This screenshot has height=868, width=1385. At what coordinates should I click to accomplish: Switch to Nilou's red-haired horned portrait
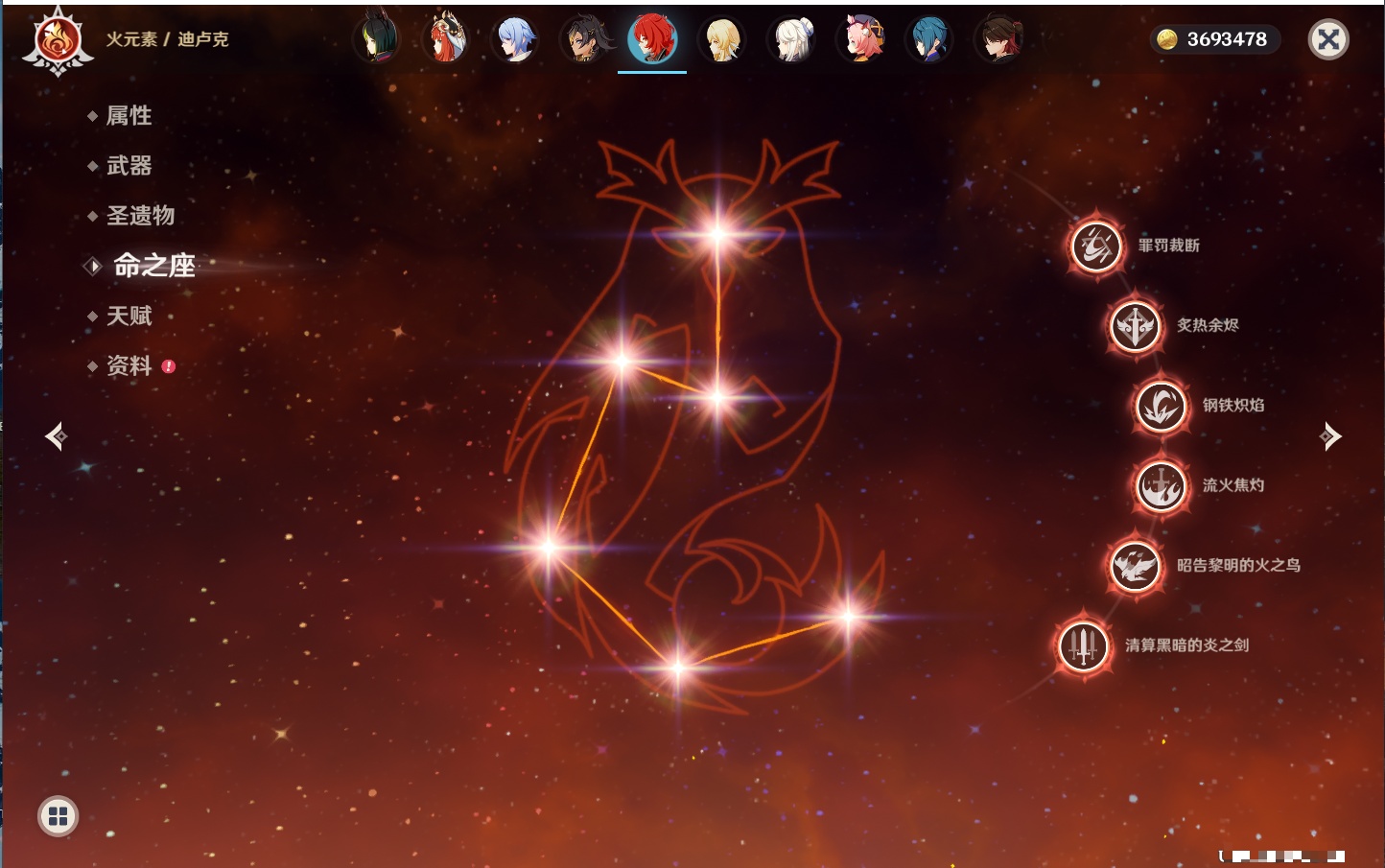pyautogui.click(x=446, y=39)
